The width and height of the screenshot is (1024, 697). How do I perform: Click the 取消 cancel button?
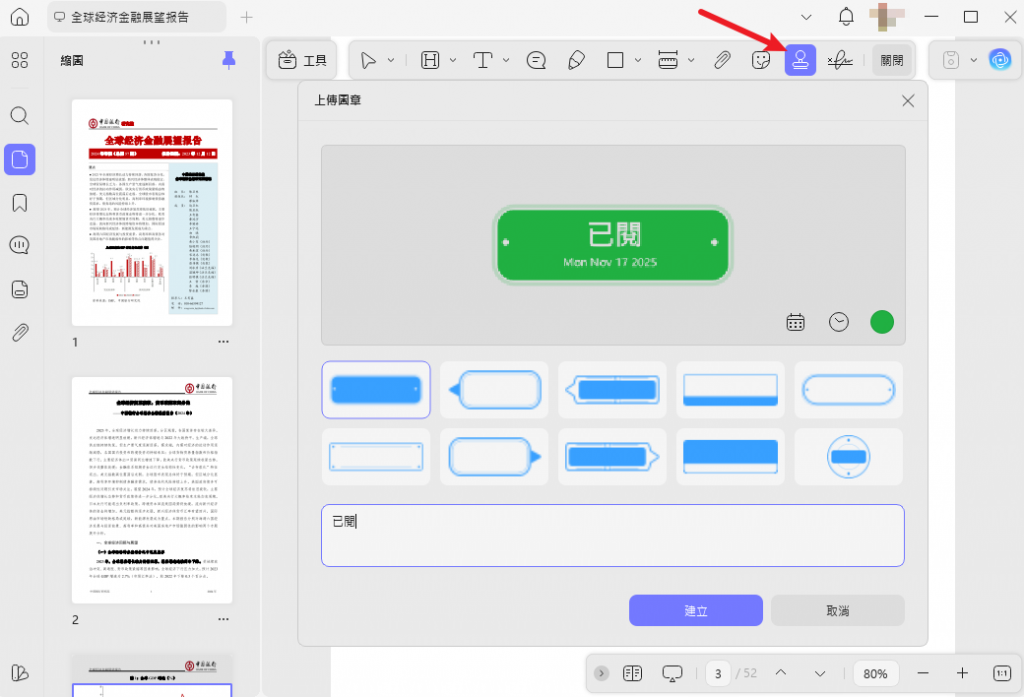click(x=838, y=611)
